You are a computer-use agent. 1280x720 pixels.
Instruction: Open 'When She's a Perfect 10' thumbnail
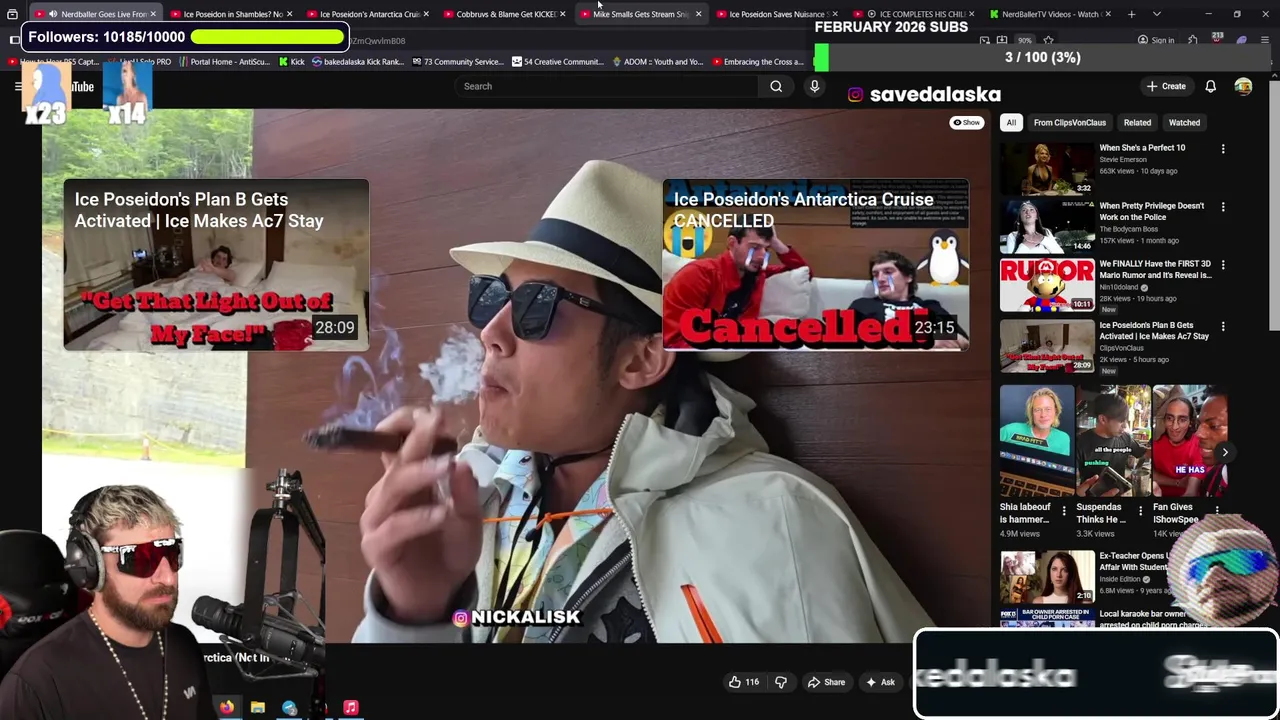click(x=1047, y=168)
